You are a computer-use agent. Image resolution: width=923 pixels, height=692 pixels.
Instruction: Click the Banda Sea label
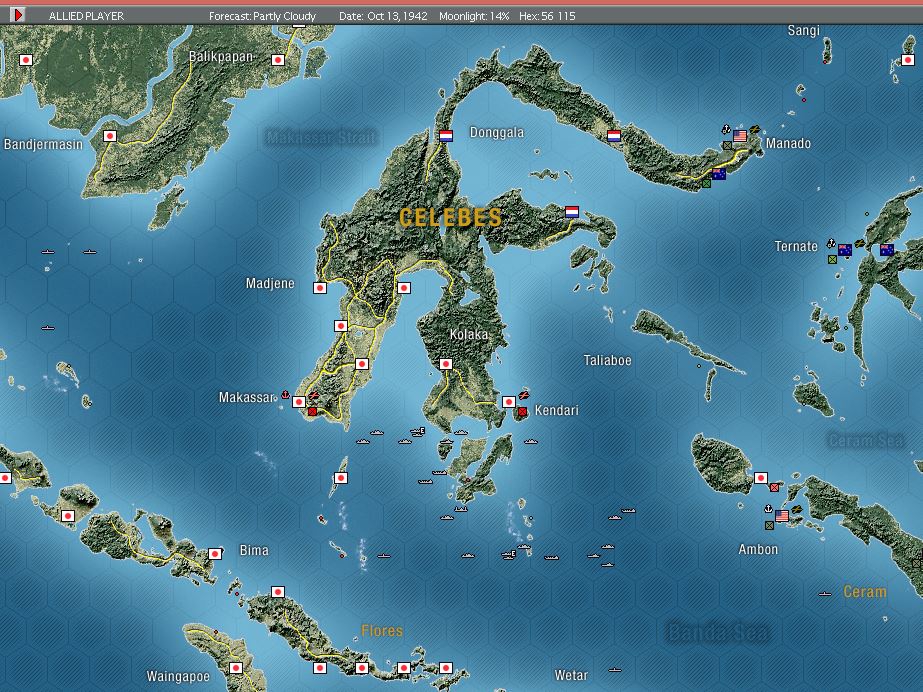pos(717,633)
